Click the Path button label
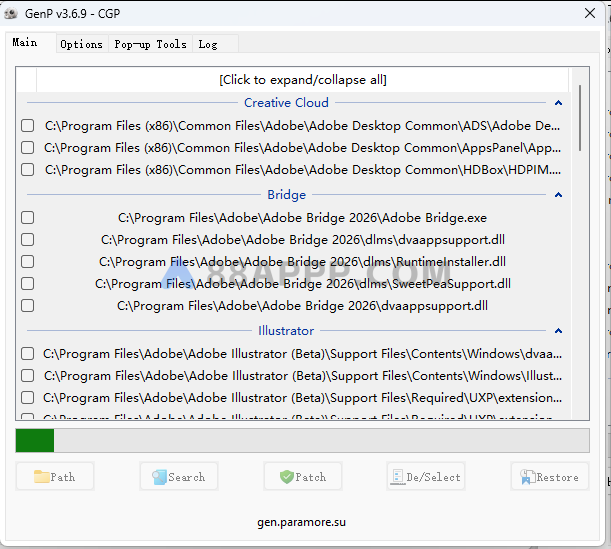Screen dimensions: 611x549 (63, 477)
